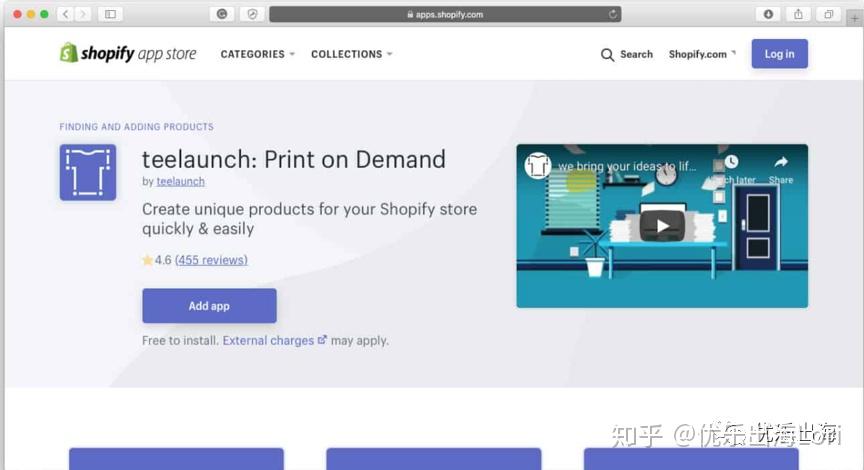Click the Search magnifier icon
This screenshot has width=864, height=470.
pos(607,55)
